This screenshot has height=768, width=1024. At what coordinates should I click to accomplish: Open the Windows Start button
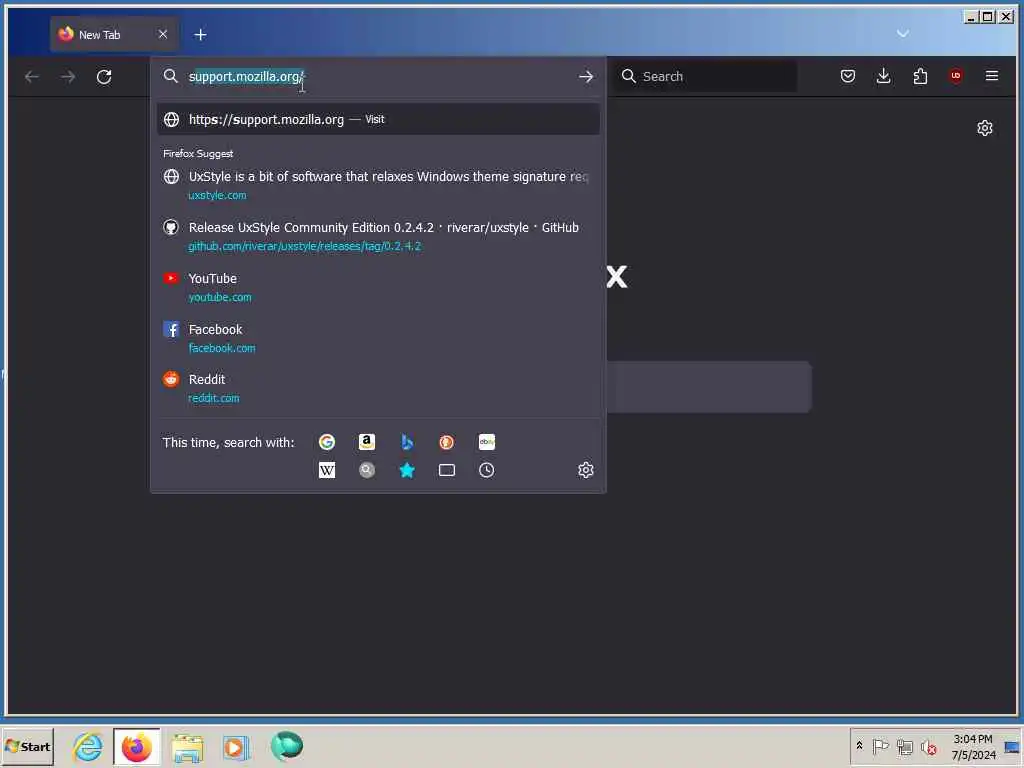click(x=27, y=746)
